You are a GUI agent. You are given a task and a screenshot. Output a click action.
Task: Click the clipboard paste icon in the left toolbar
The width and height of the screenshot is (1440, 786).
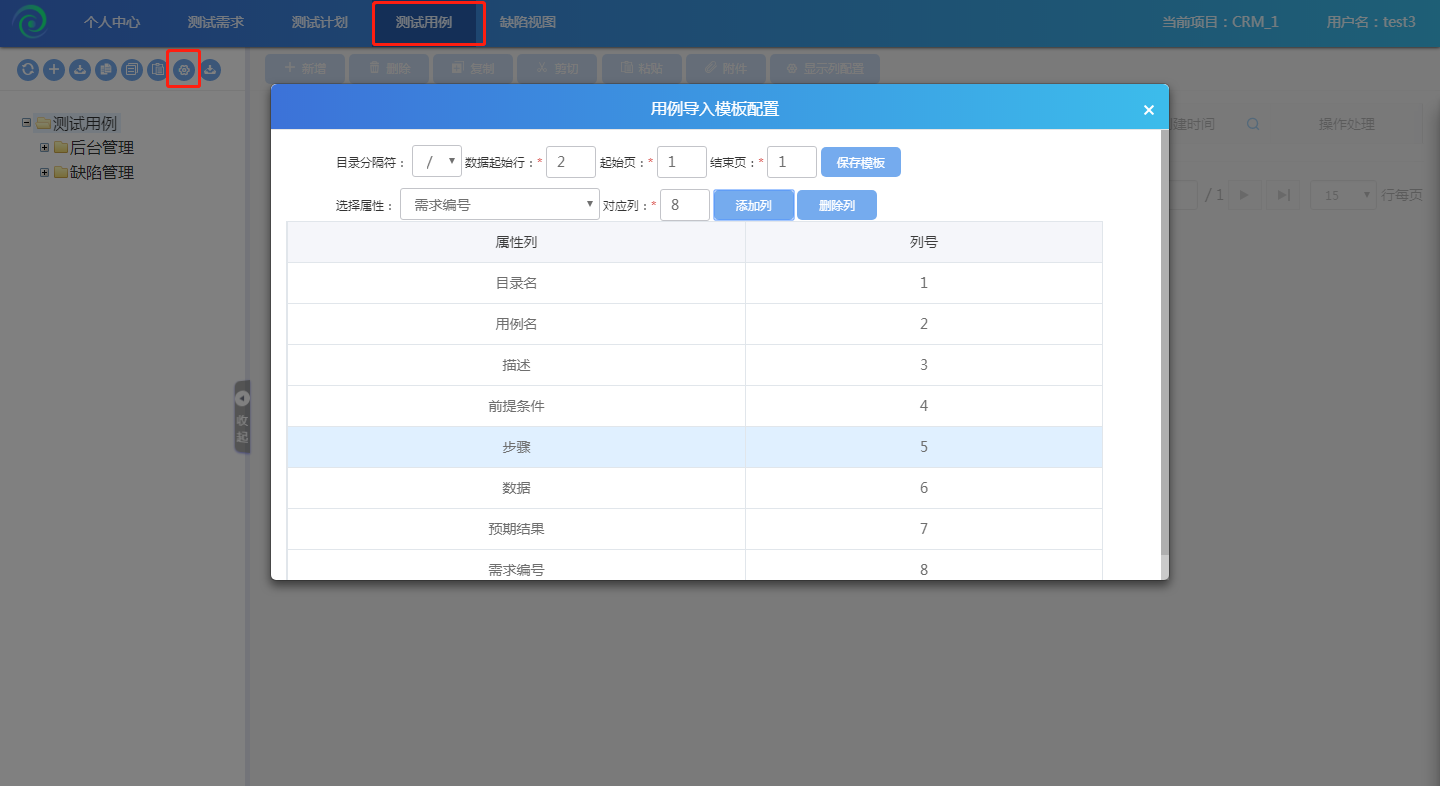tap(157, 70)
